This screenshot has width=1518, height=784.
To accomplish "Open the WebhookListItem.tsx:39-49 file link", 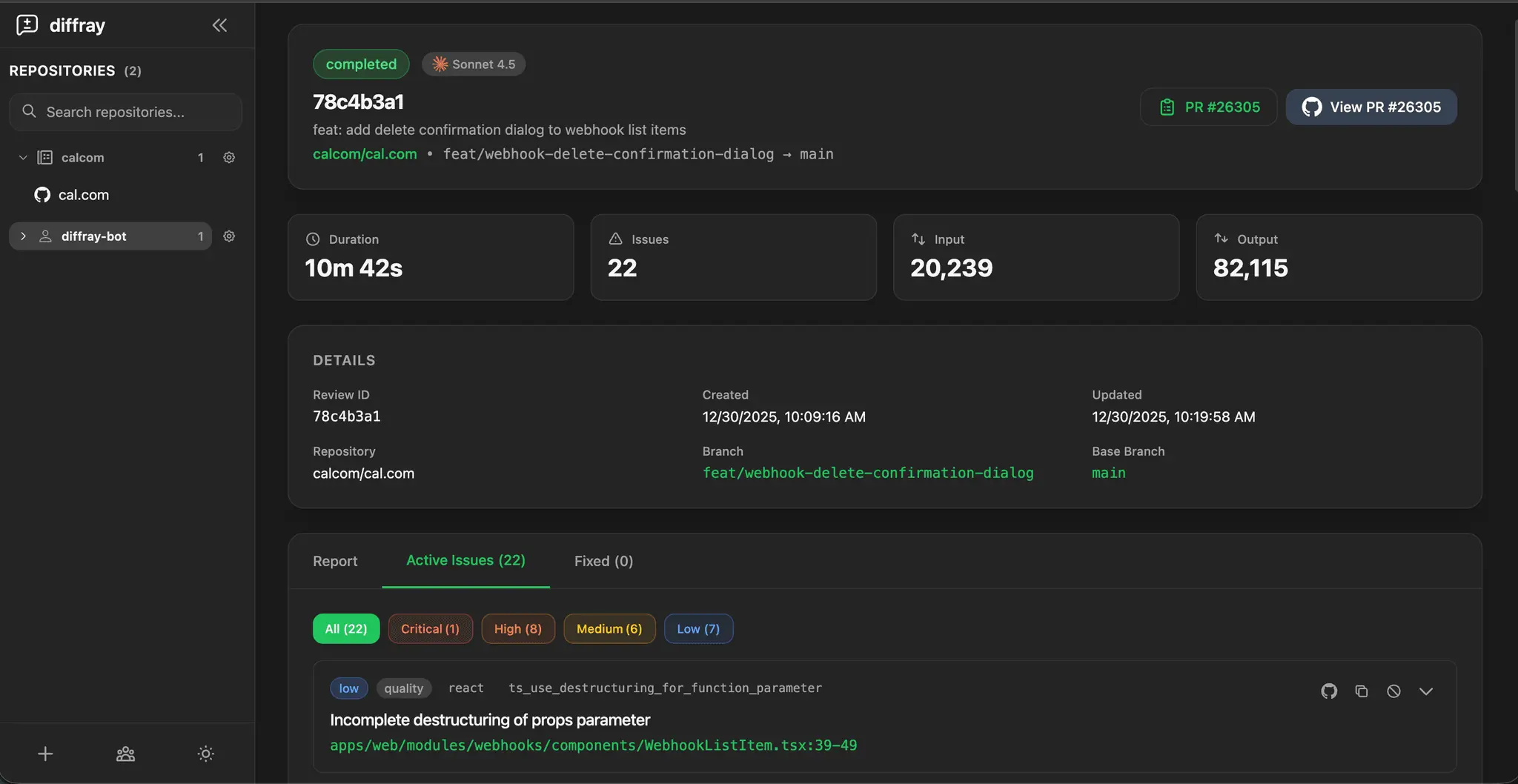I will pos(594,745).
